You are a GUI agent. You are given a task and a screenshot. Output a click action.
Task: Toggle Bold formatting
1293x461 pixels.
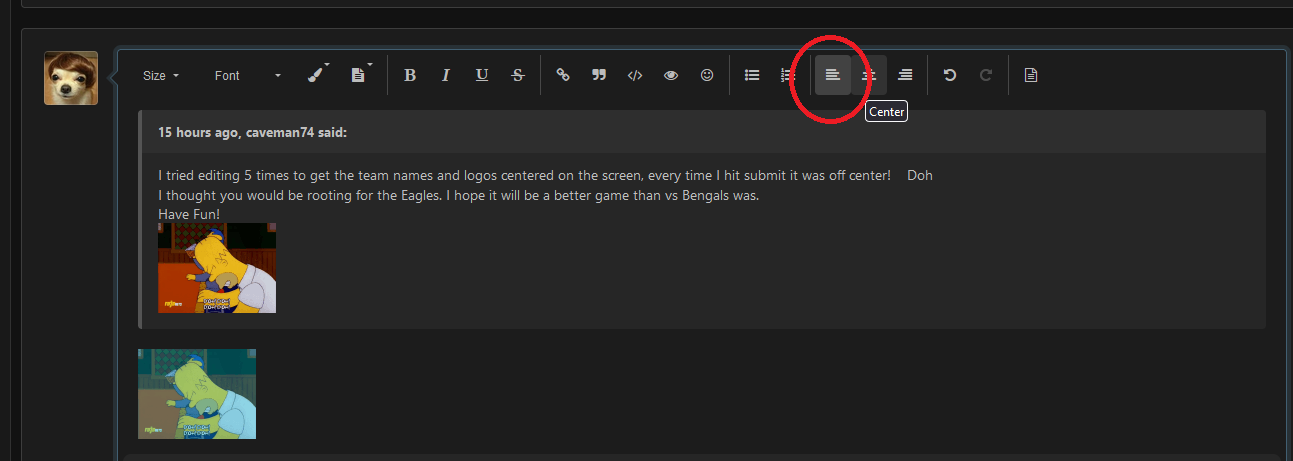pyautogui.click(x=410, y=75)
